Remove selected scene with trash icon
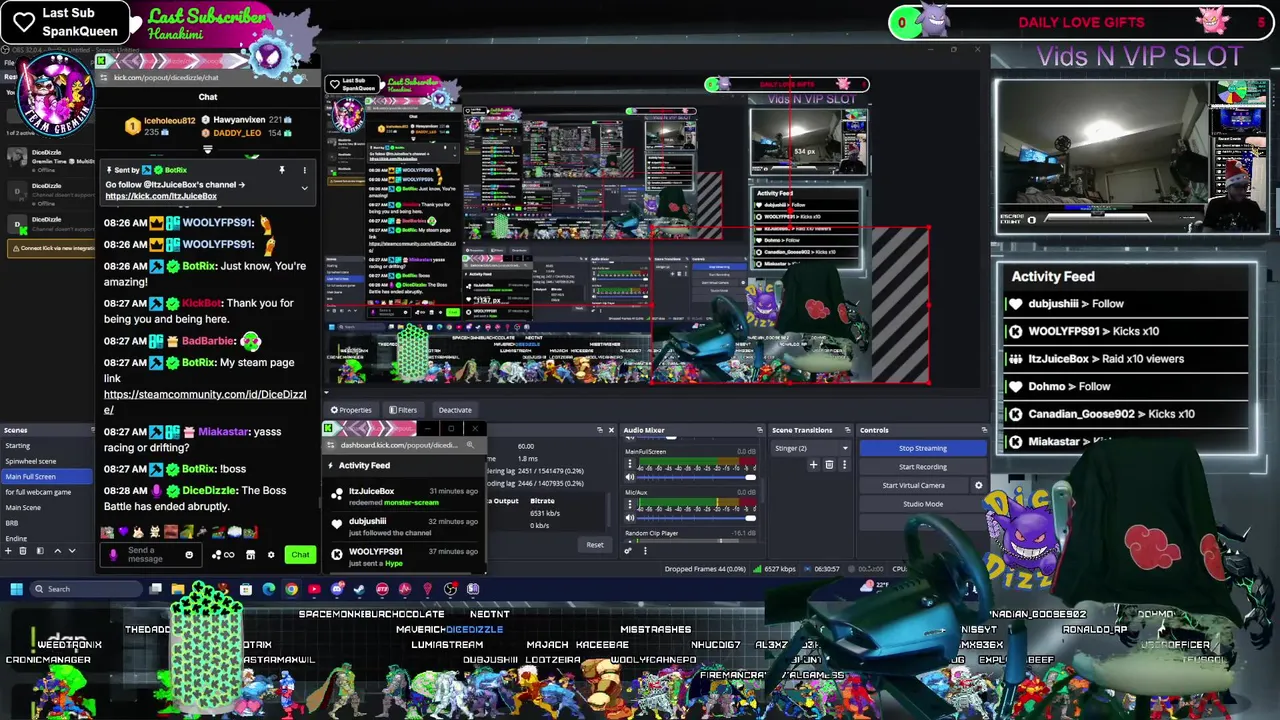Viewport: 1280px width, 720px height. pyautogui.click(x=23, y=551)
